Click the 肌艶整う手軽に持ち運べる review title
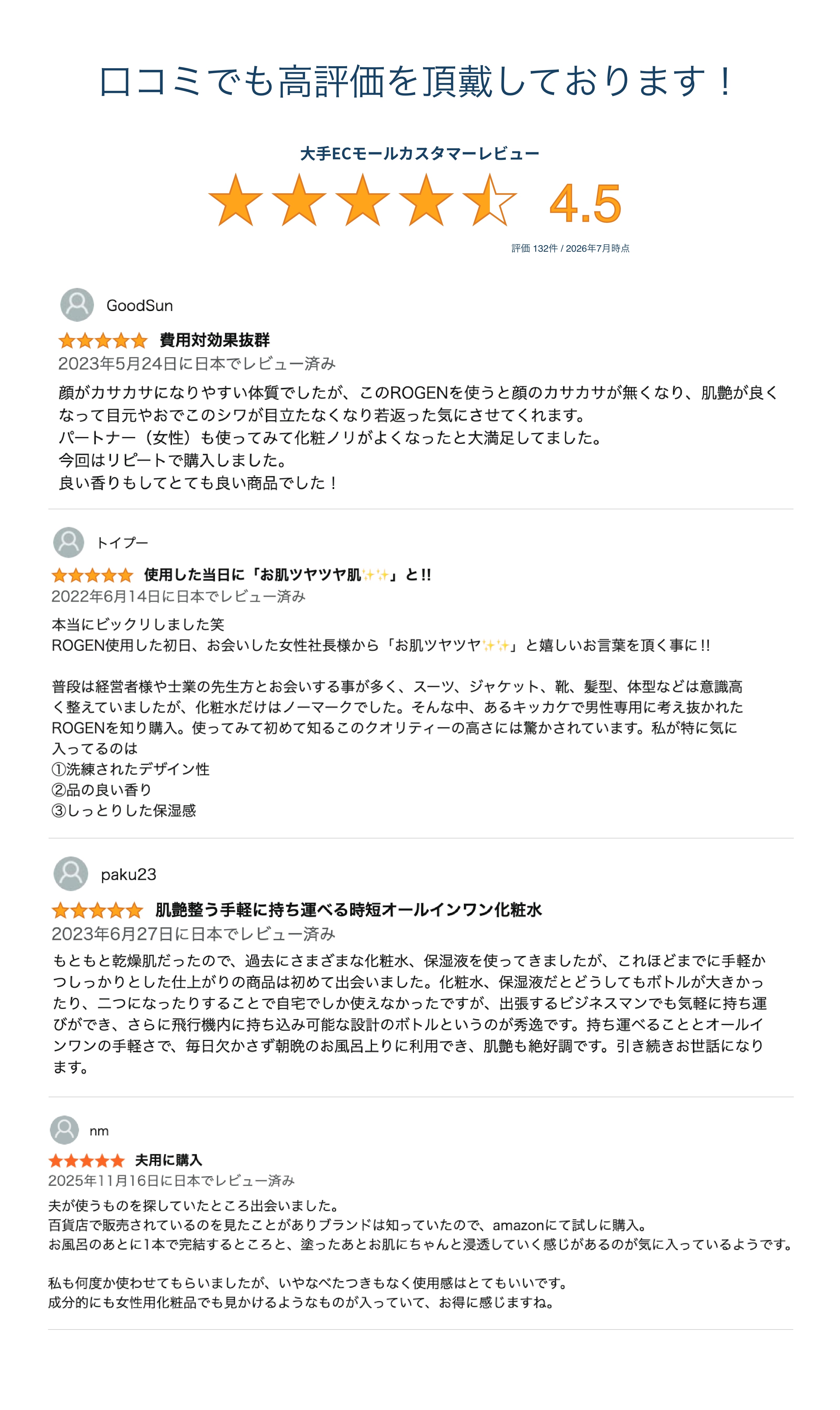840x1410 pixels. tap(349, 910)
